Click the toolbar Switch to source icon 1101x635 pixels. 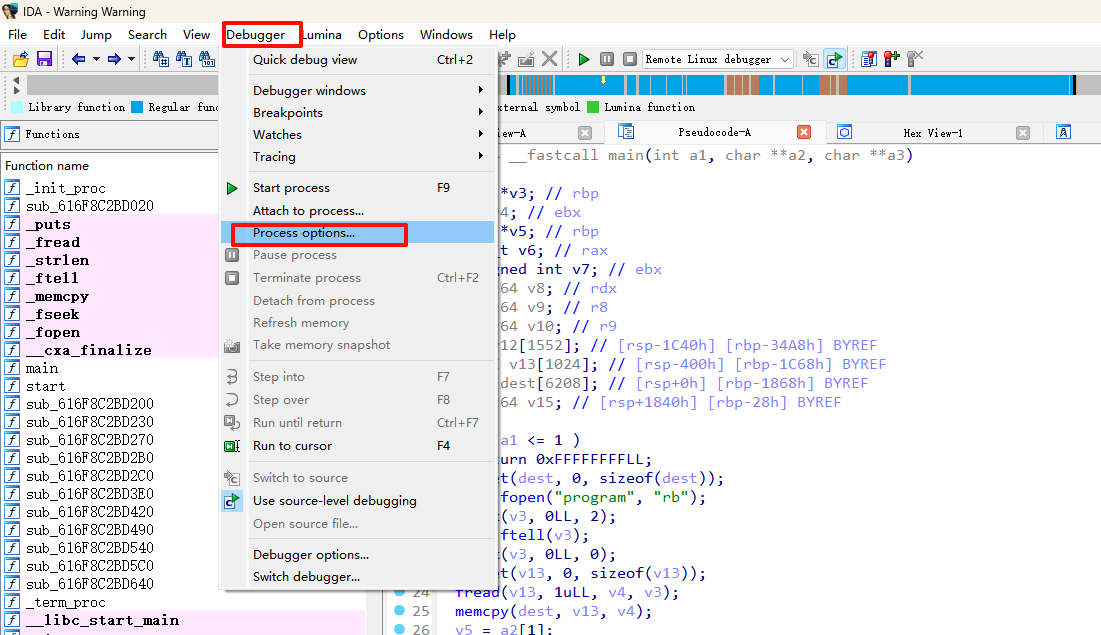click(x=810, y=60)
